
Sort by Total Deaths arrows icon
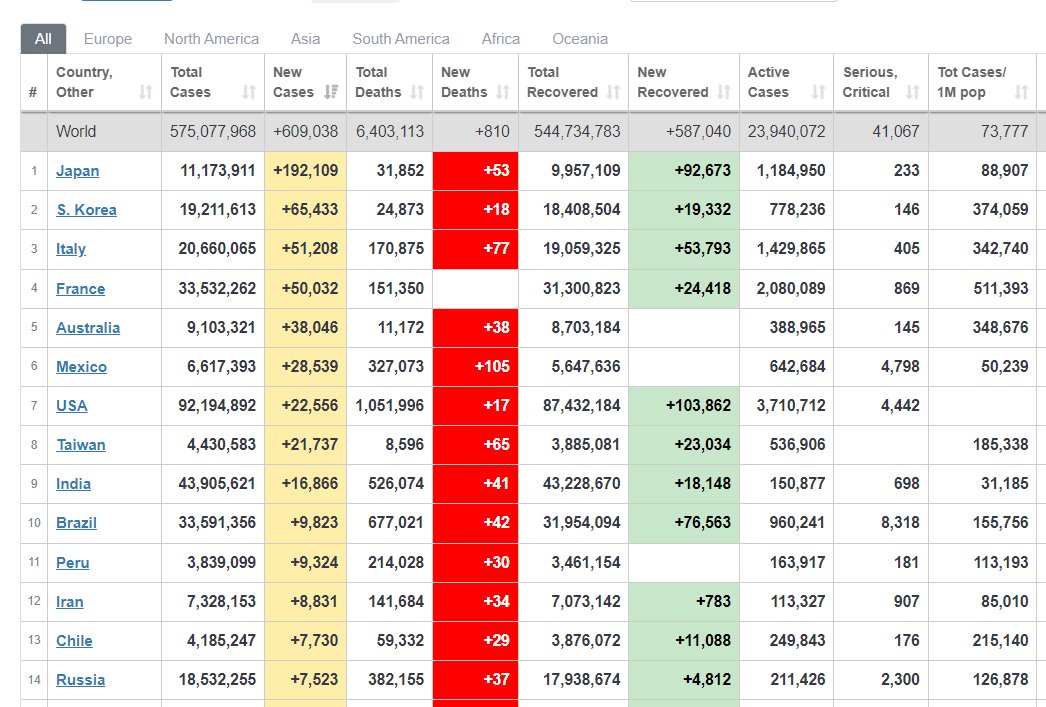(x=417, y=92)
